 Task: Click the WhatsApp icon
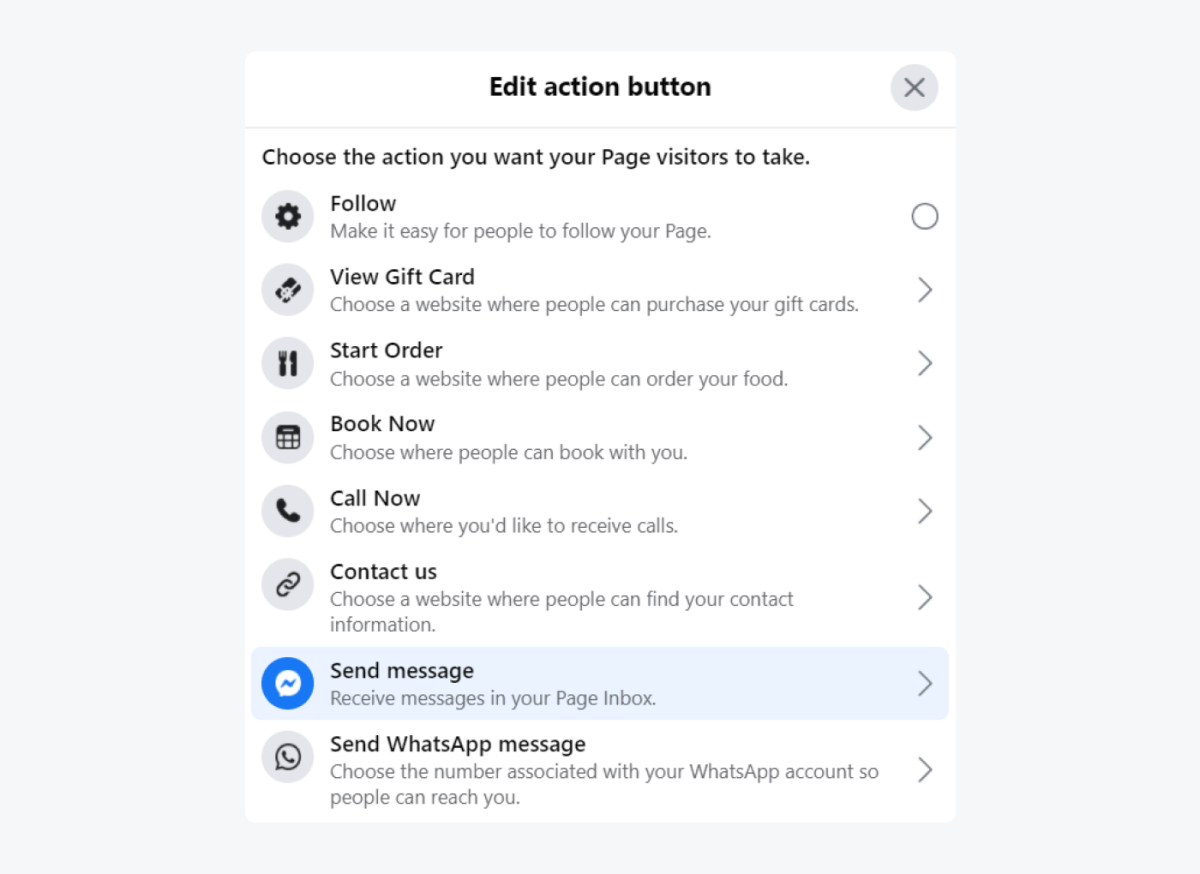287,757
